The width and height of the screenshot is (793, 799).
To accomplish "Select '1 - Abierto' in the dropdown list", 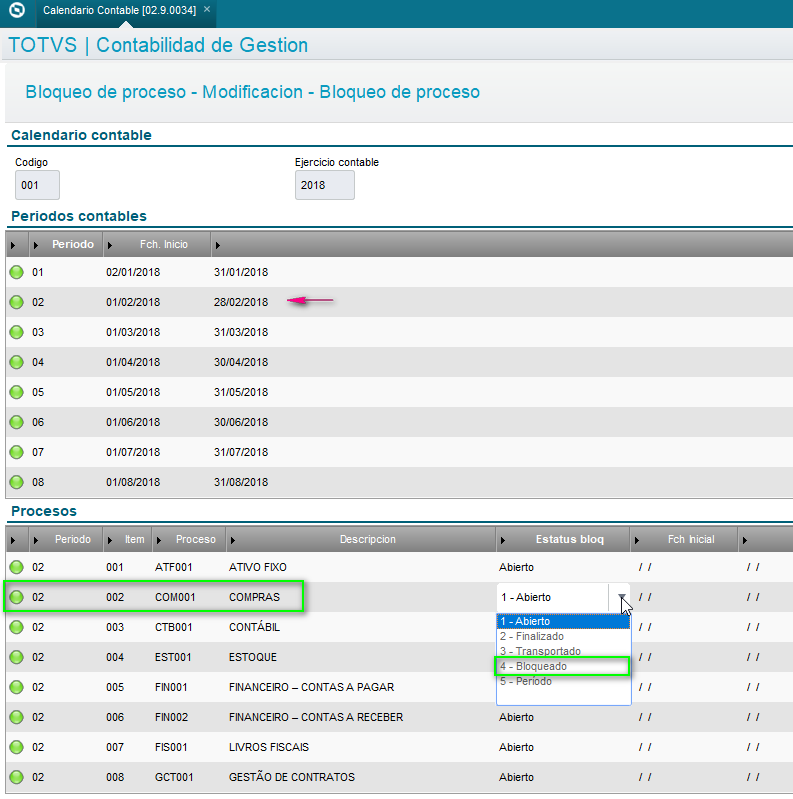I will [563, 621].
